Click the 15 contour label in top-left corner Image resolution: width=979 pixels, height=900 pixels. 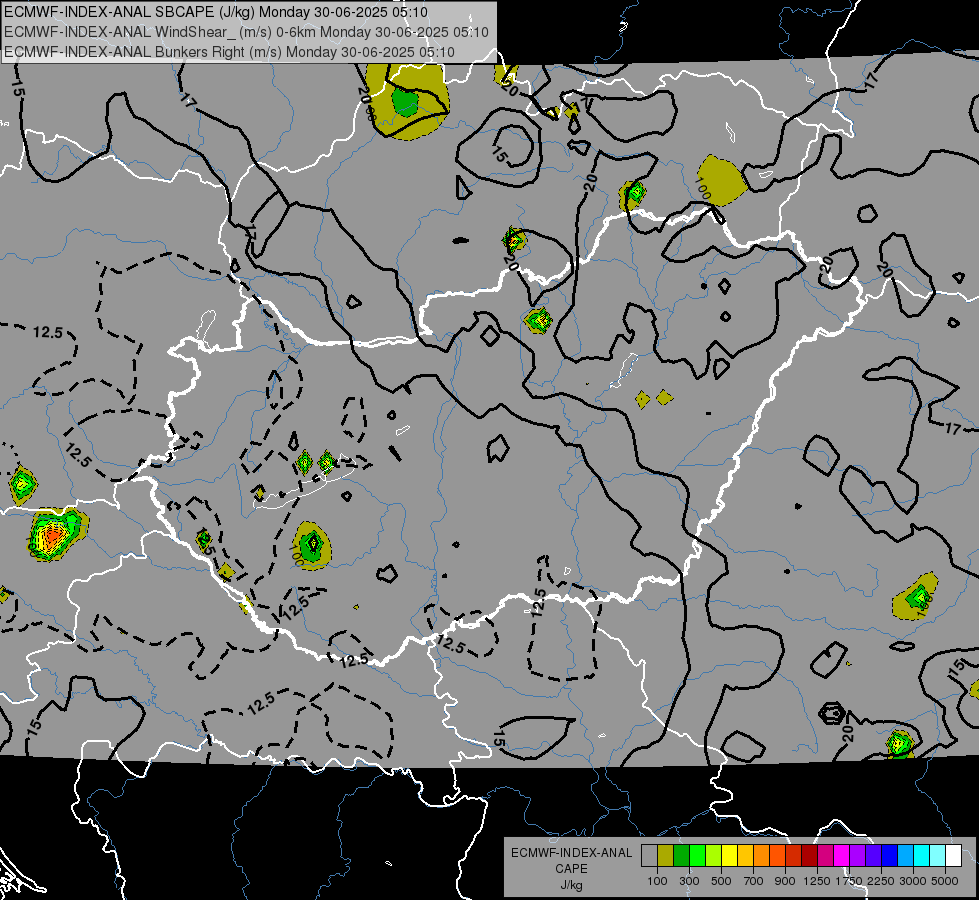19,88
